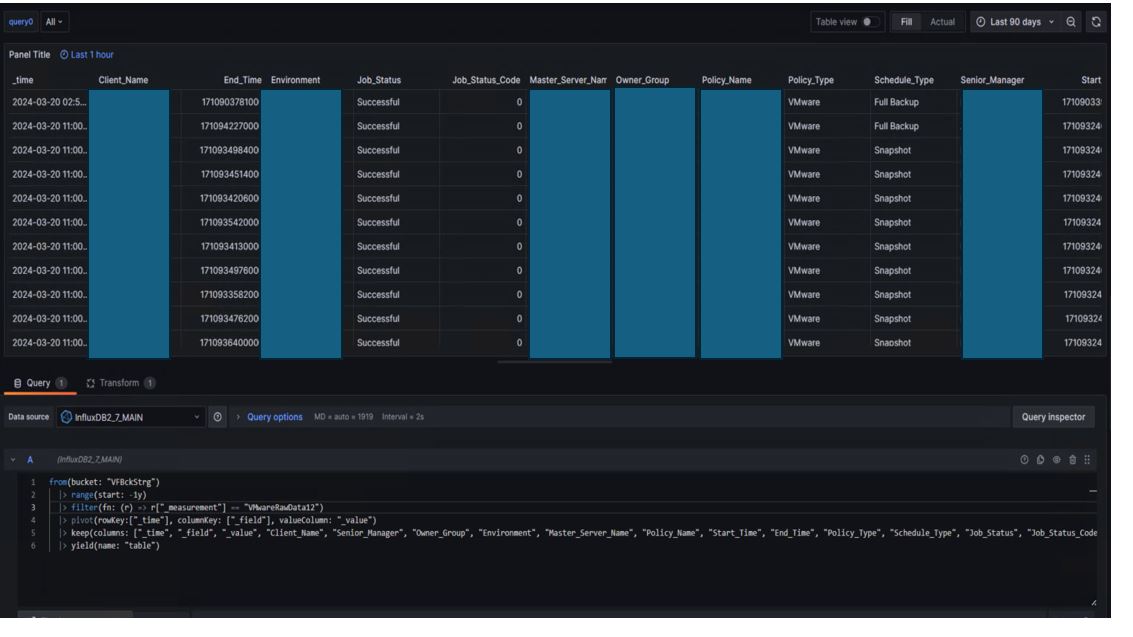This screenshot has height=637, width=1133.
Task: Click the zoom out time range icon
Action: pyautogui.click(x=1071, y=21)
